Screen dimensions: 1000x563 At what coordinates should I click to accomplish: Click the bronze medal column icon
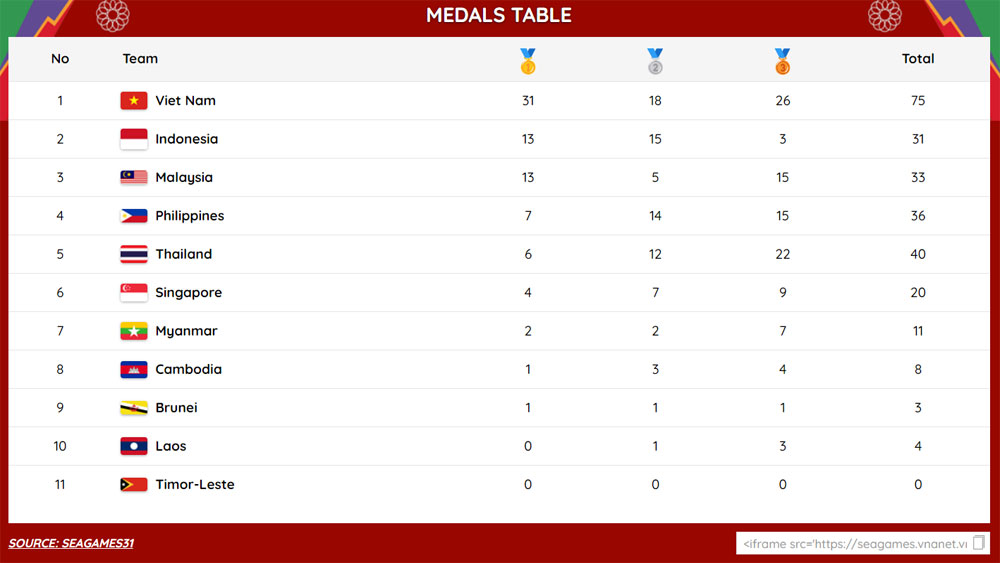pos(783,61)
